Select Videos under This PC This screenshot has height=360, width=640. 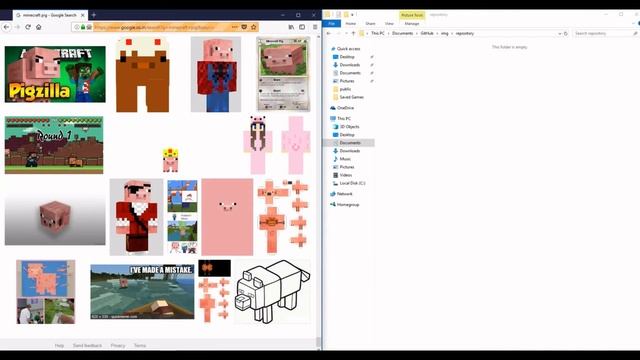click(x=345, y=175)
